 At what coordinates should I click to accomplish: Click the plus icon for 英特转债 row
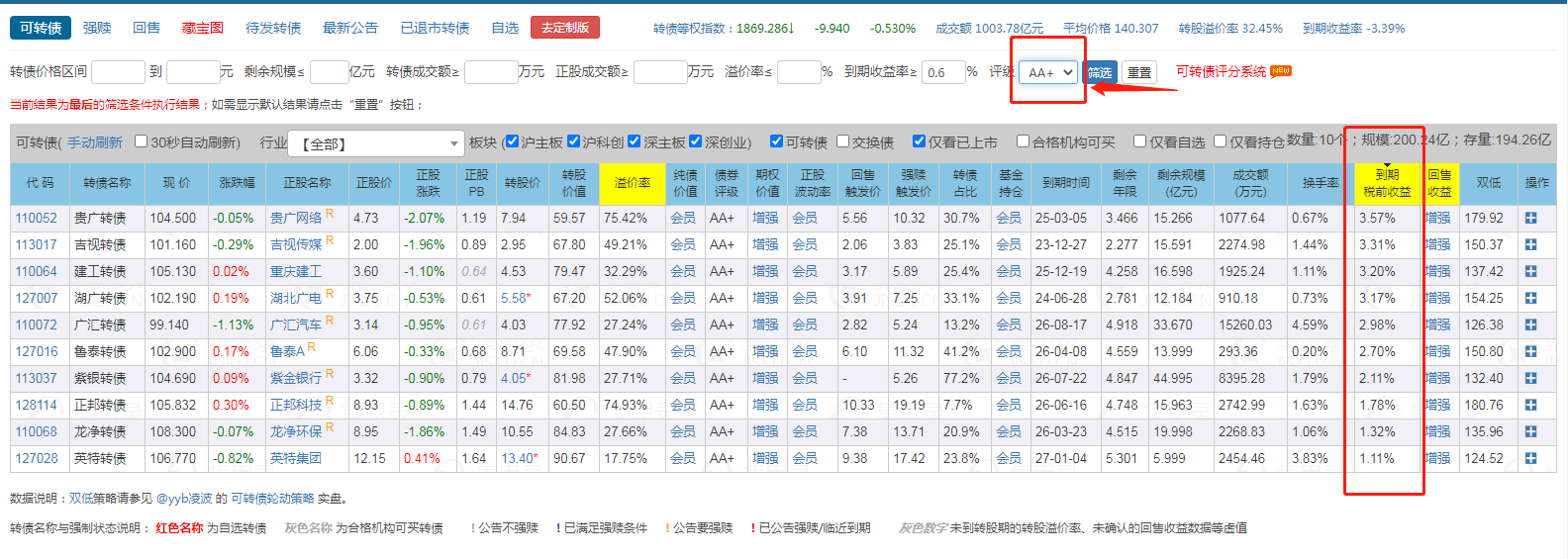(1530, 458)
